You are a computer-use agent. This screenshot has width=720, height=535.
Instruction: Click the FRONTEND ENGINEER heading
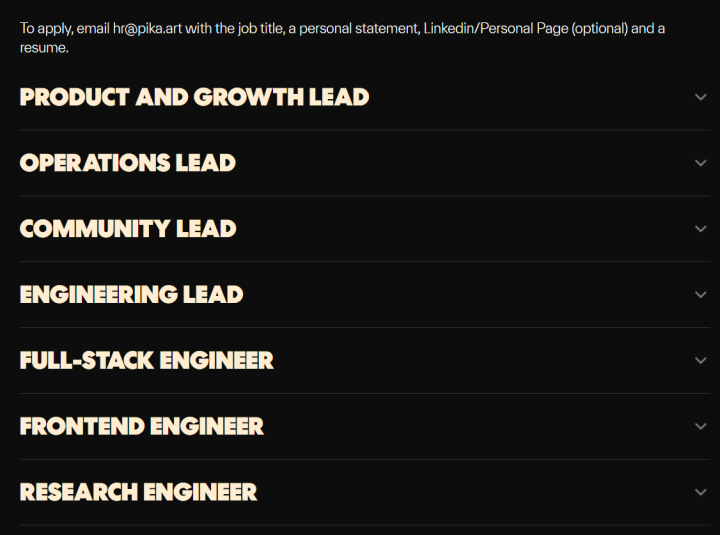tap(142, 426)
